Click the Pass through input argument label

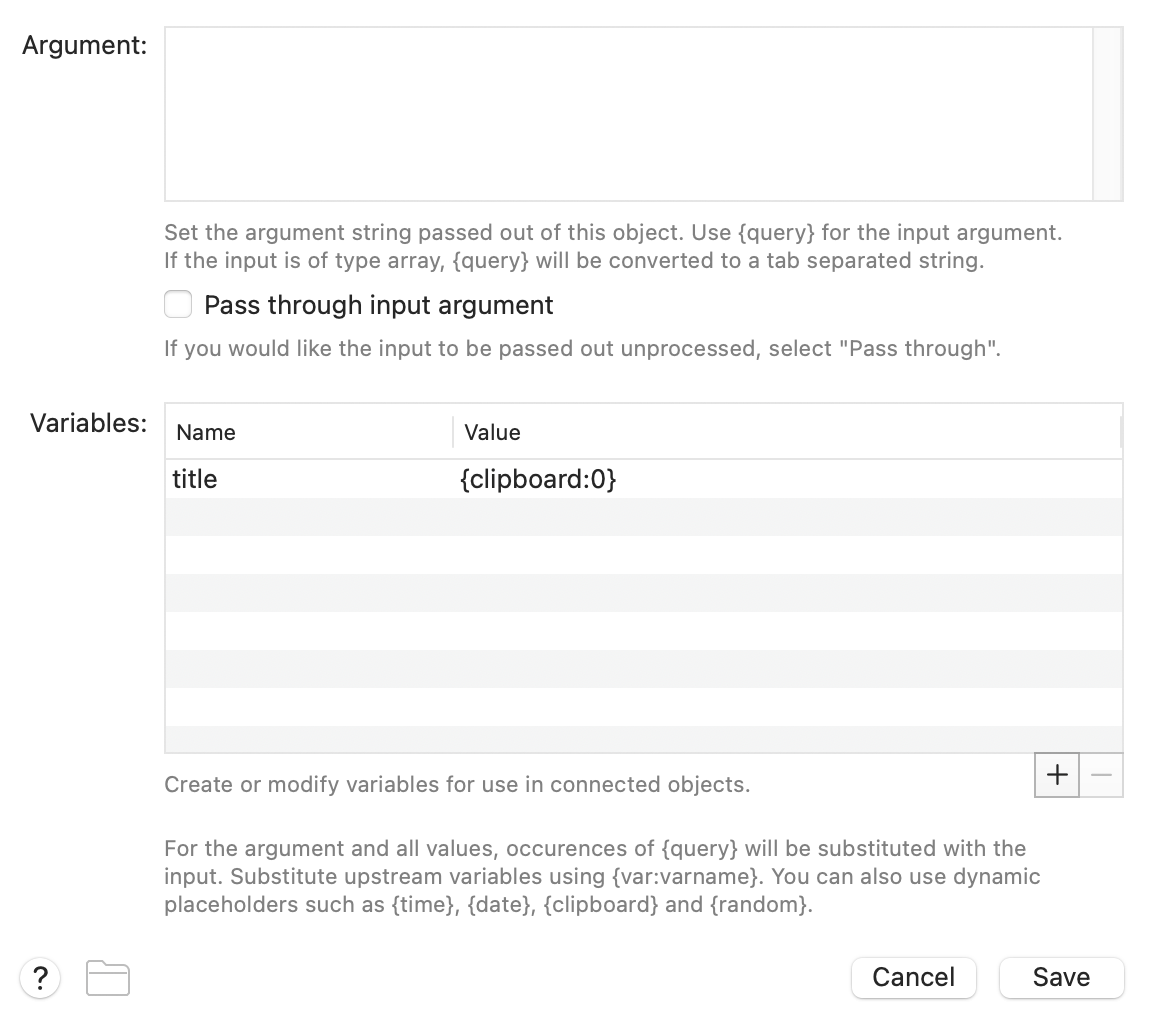(x=378, y=305)
